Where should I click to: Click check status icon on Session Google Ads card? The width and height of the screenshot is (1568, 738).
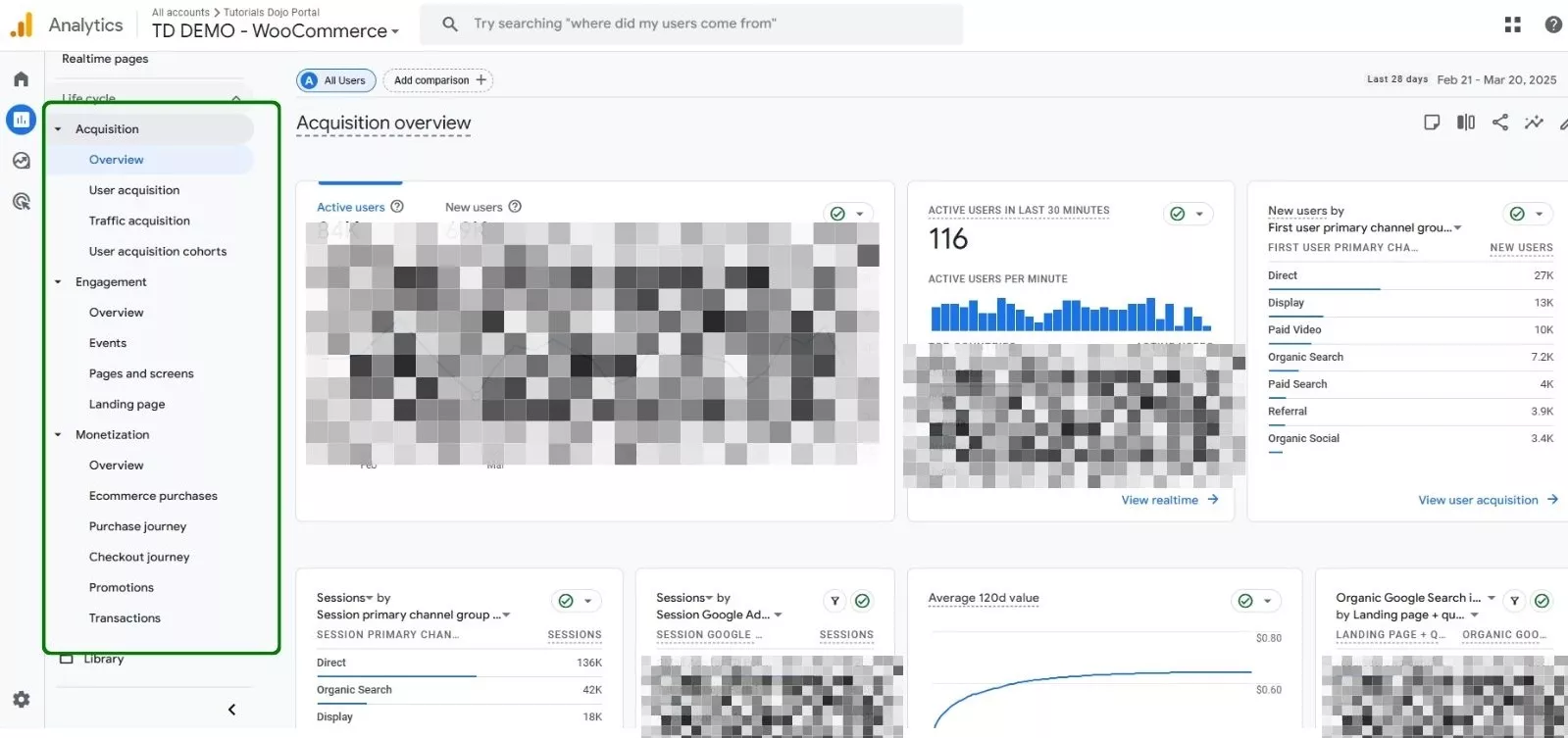862,601
